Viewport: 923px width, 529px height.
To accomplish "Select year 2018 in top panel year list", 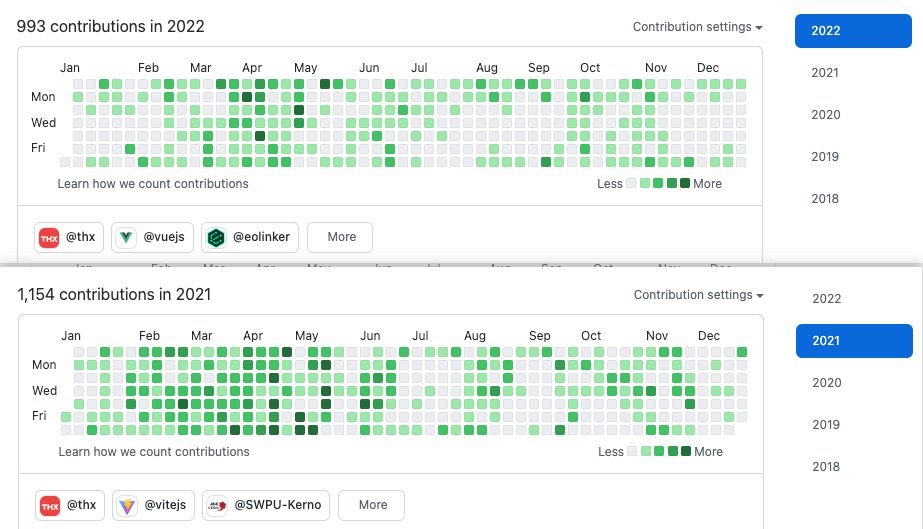I will tap(825, 199).
